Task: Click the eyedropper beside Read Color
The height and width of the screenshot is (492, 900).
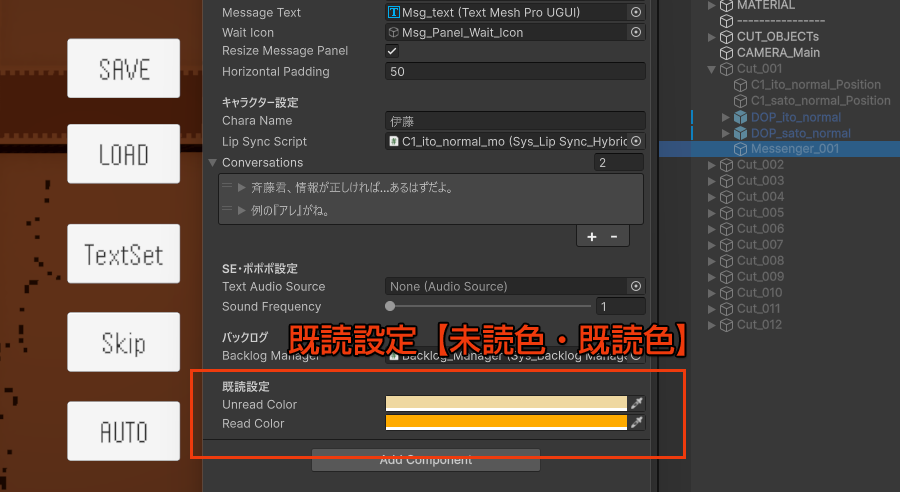Action: pyautogui.click(x=637, y=423)
